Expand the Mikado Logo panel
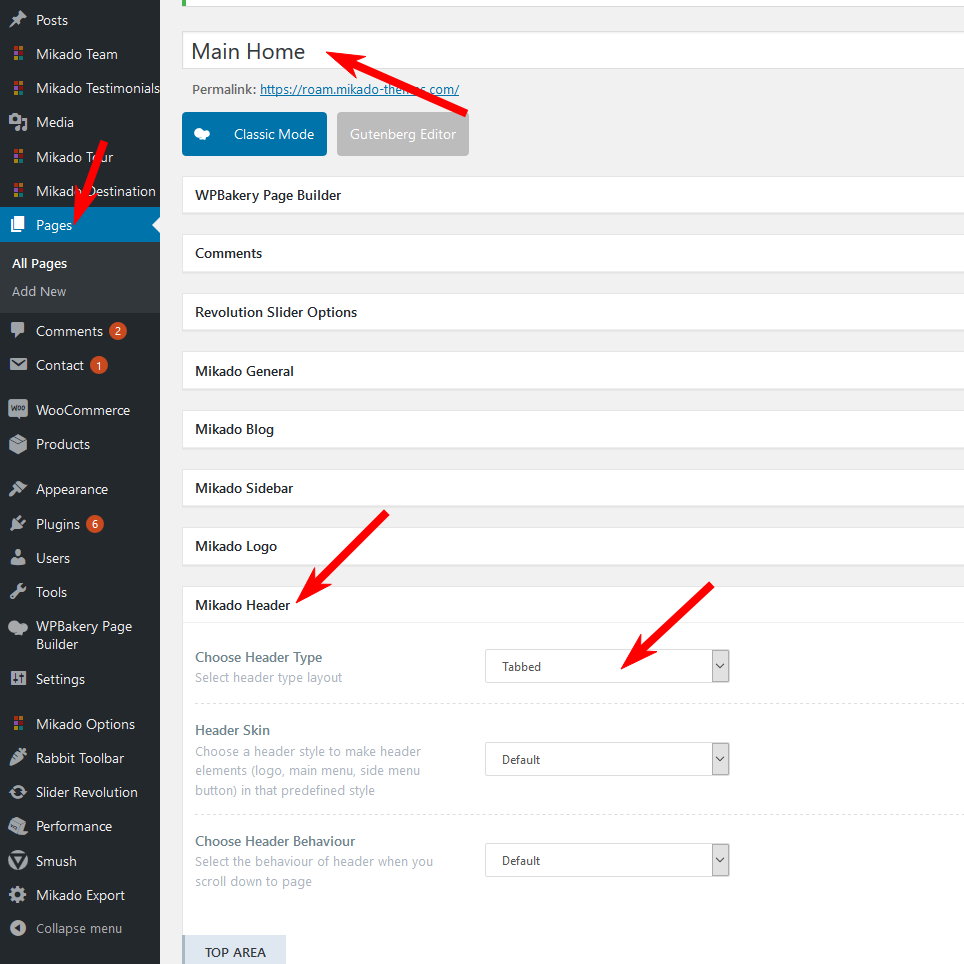This screenshot has height=964, width=964. [x=573, y=547]
